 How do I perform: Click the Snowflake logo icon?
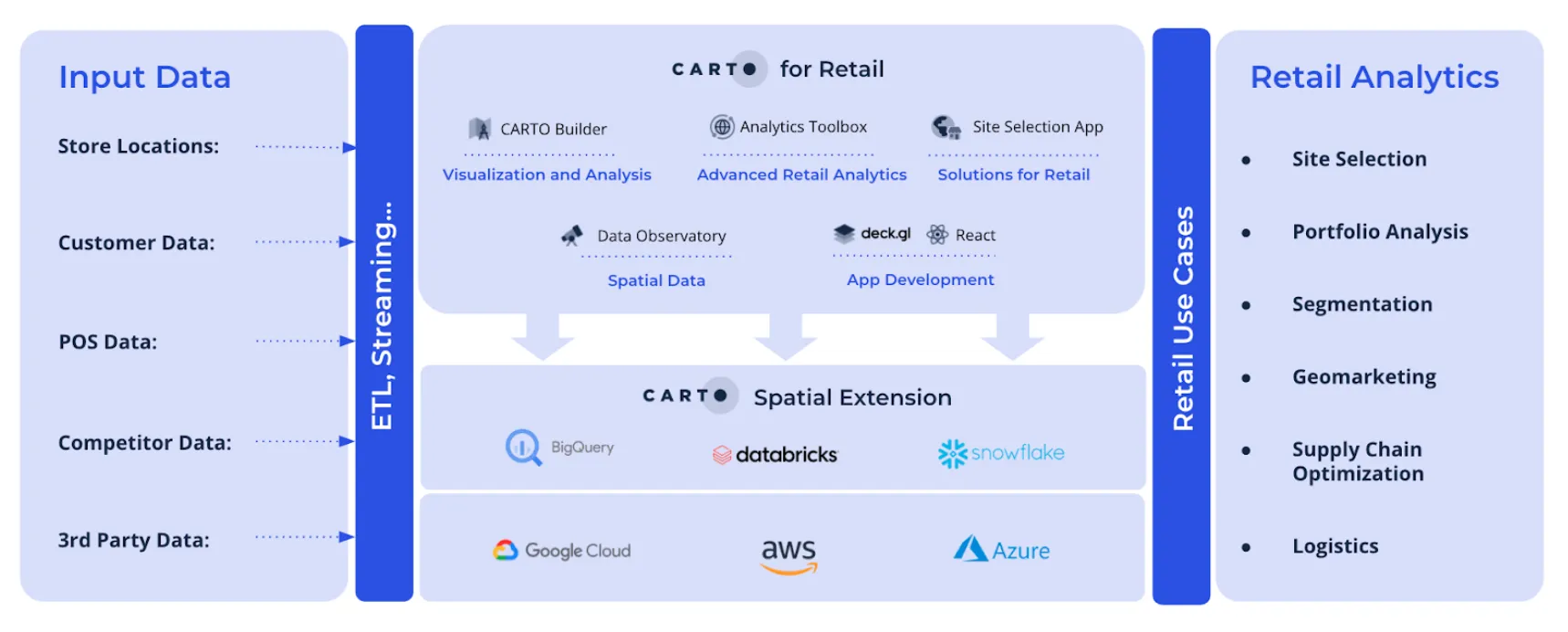pos(952,453)
